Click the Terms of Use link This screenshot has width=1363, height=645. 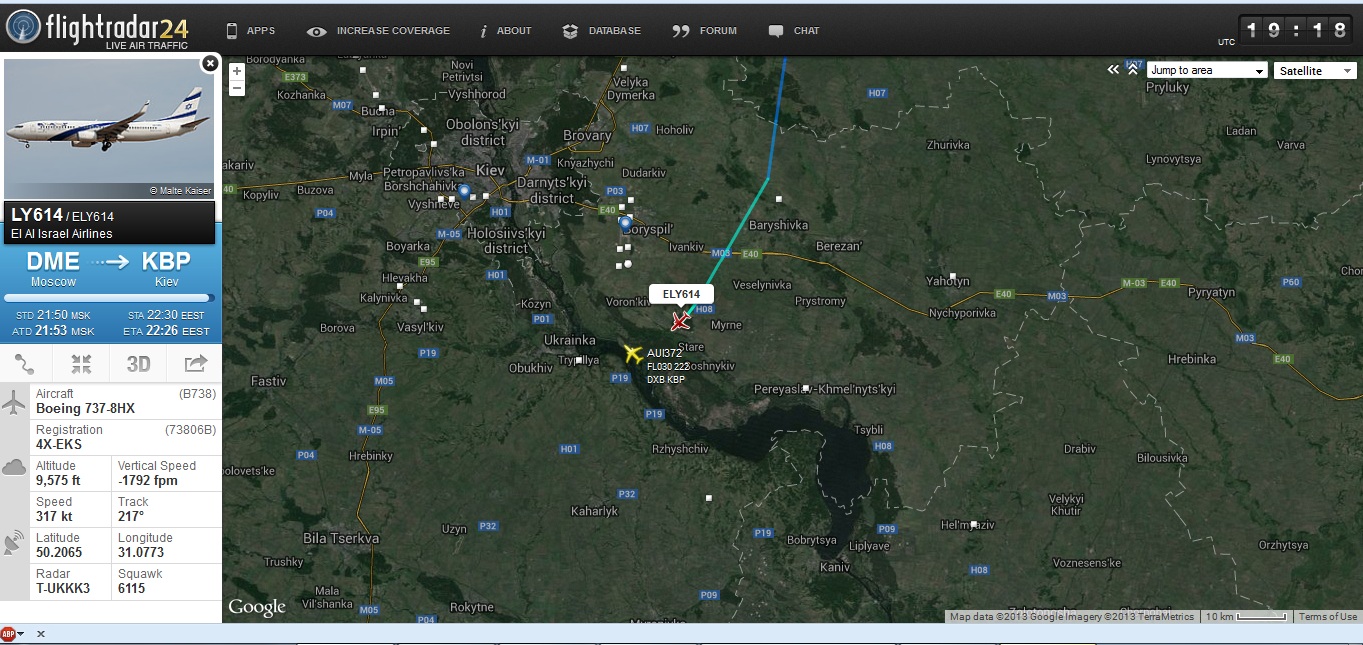(1328, 617)
